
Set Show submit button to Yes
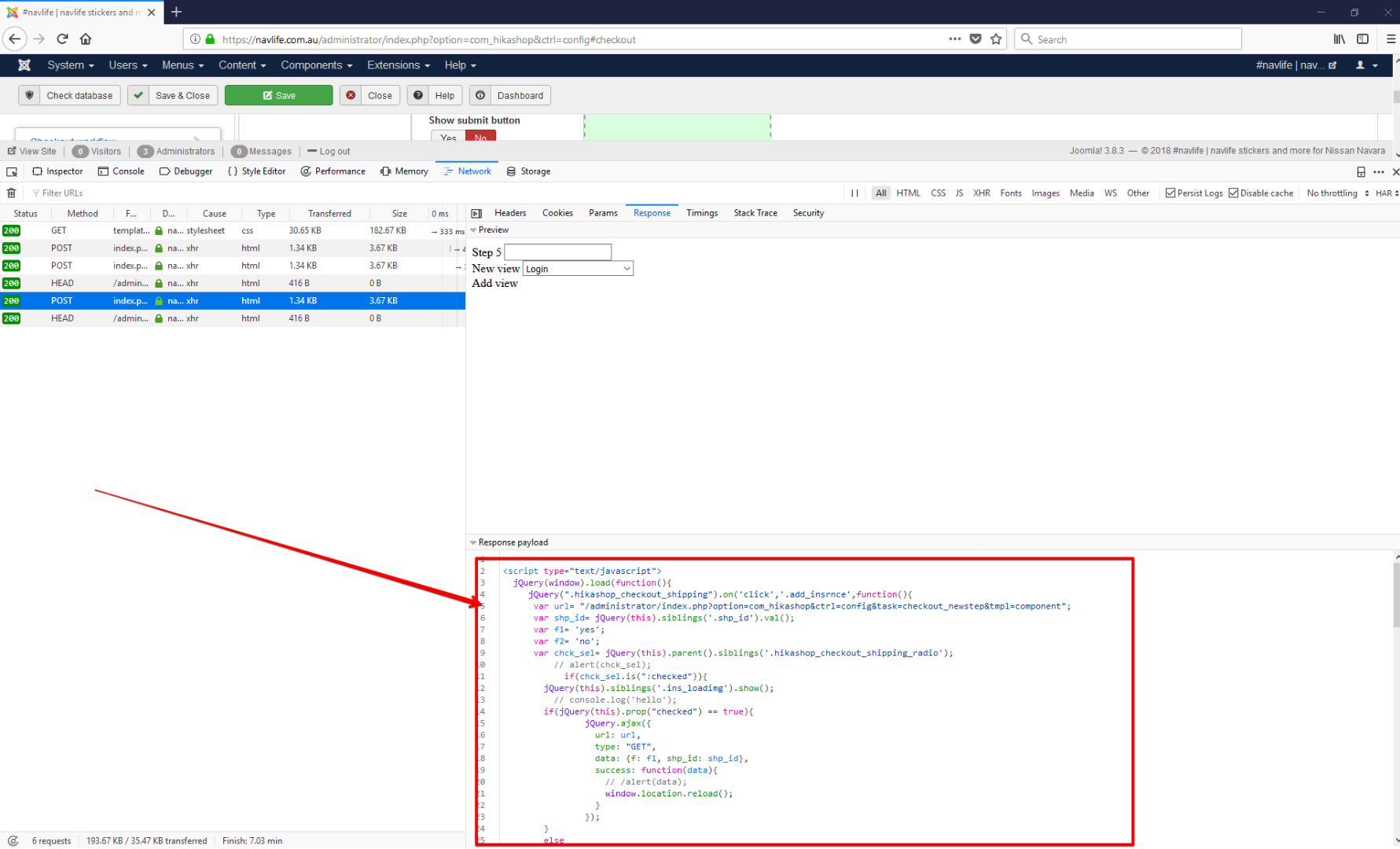tap(448, 138)
